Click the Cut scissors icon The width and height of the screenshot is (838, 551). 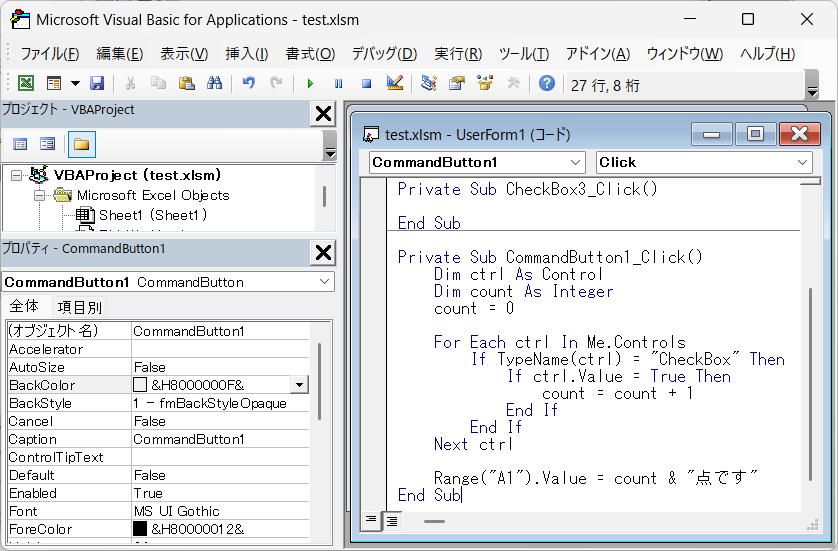(130, 83)
